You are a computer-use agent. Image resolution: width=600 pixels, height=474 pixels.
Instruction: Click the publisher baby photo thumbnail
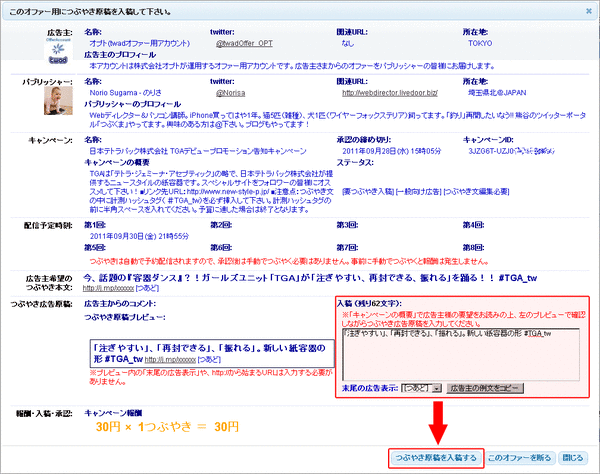tap(58, 101)
